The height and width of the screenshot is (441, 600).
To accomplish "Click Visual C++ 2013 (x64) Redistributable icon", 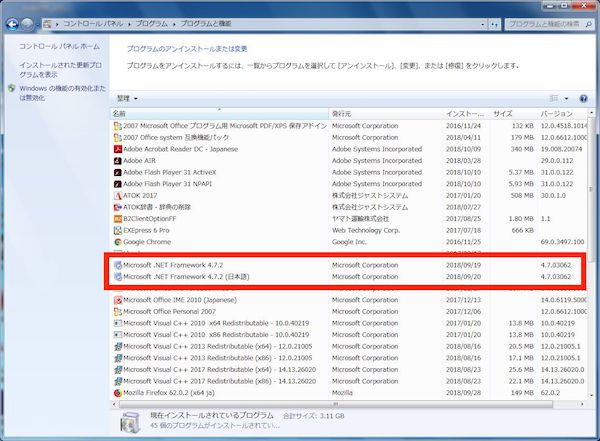I will 118,346.
